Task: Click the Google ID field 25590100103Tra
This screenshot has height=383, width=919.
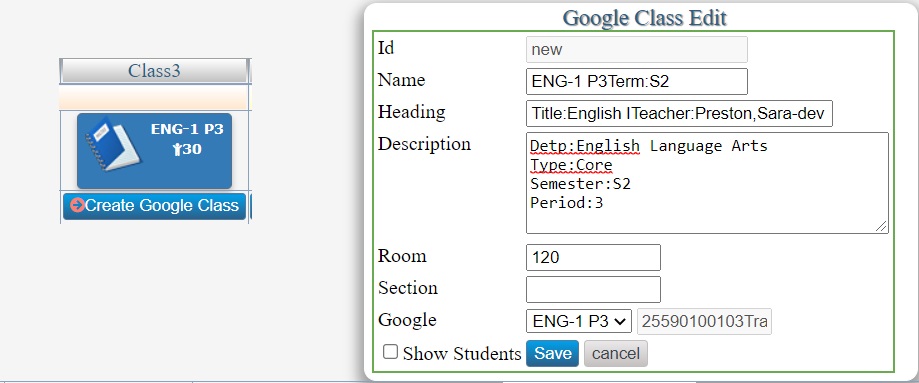Action: click(x=704, y=321)
